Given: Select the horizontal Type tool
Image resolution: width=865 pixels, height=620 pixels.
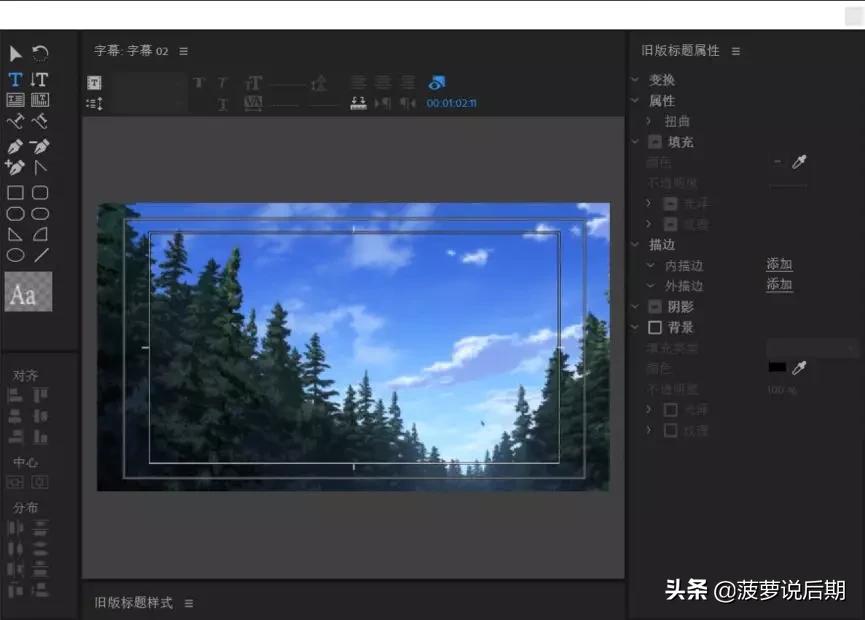Looking at the screenshot, I should [14, 79].
